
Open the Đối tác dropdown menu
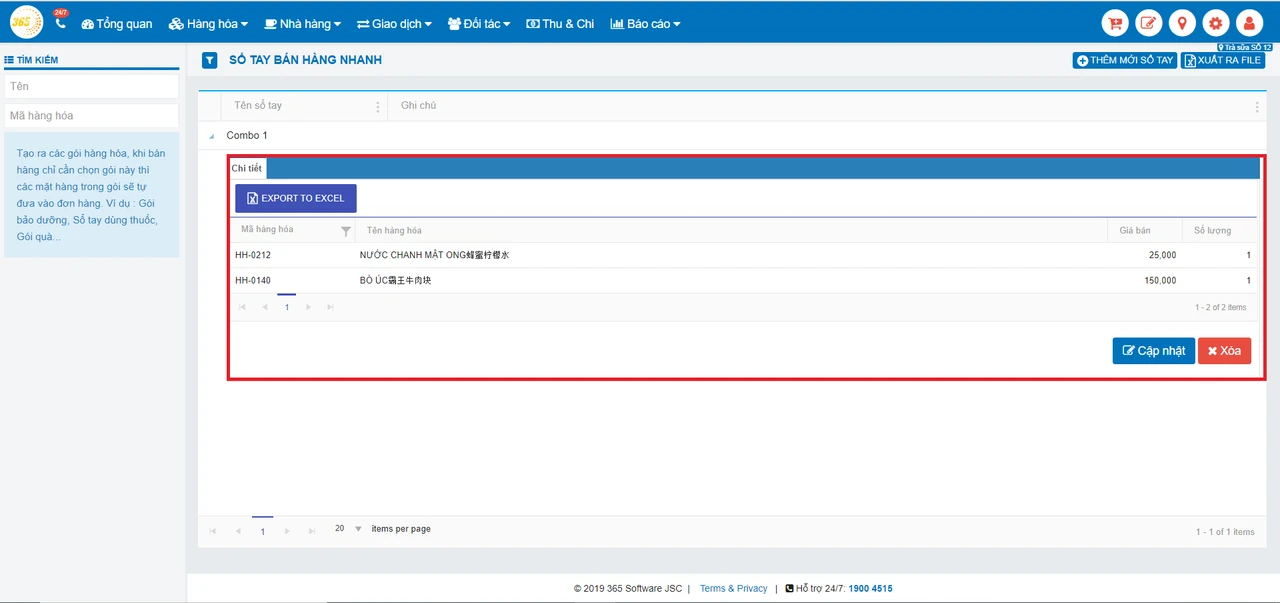tap(479, 24)
